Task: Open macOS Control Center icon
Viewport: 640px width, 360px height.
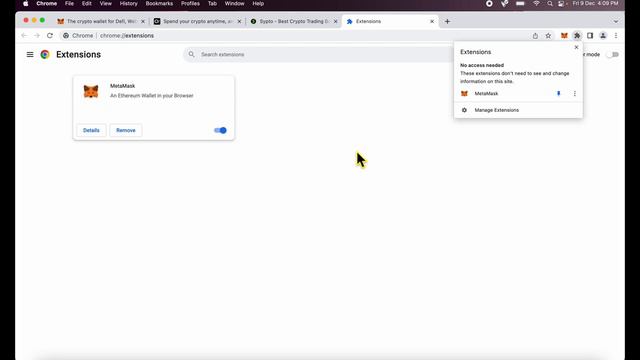Action: [x=562, y=4]
